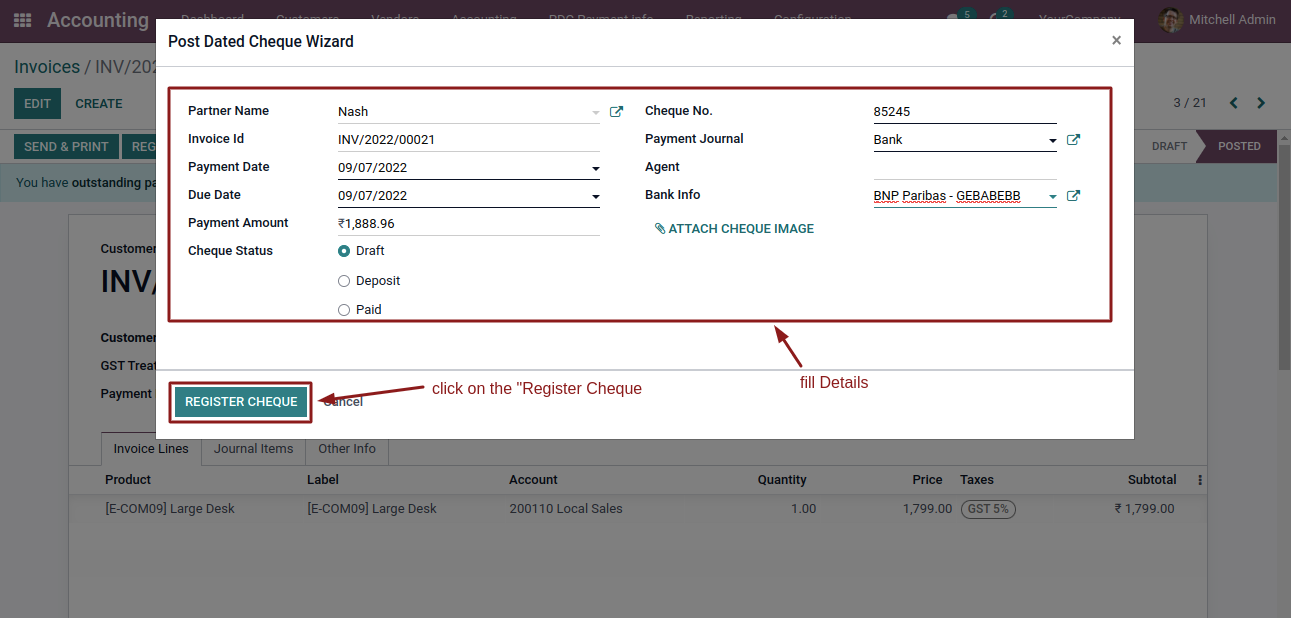The image size is (1291, 618).
Task: Open external link for Partner Name Nash
Action: click(616, 112)
